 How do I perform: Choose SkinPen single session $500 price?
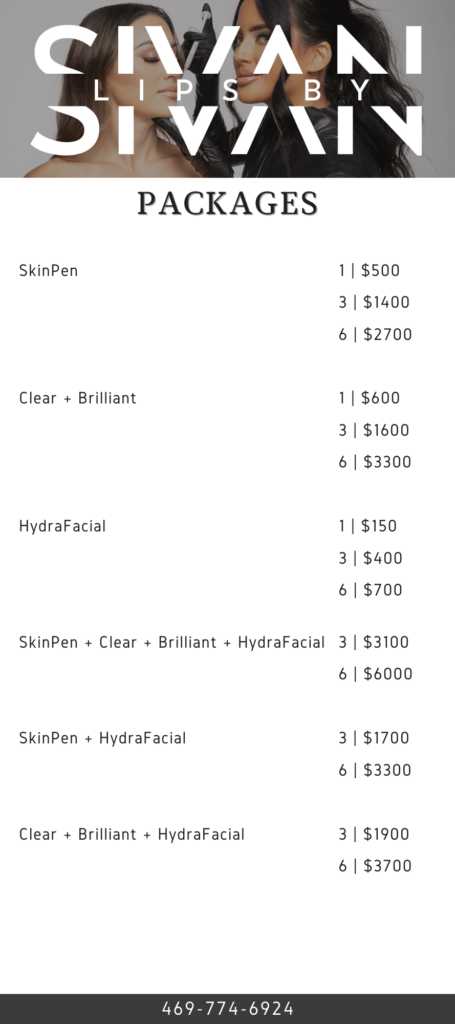(x=369, y=270)
